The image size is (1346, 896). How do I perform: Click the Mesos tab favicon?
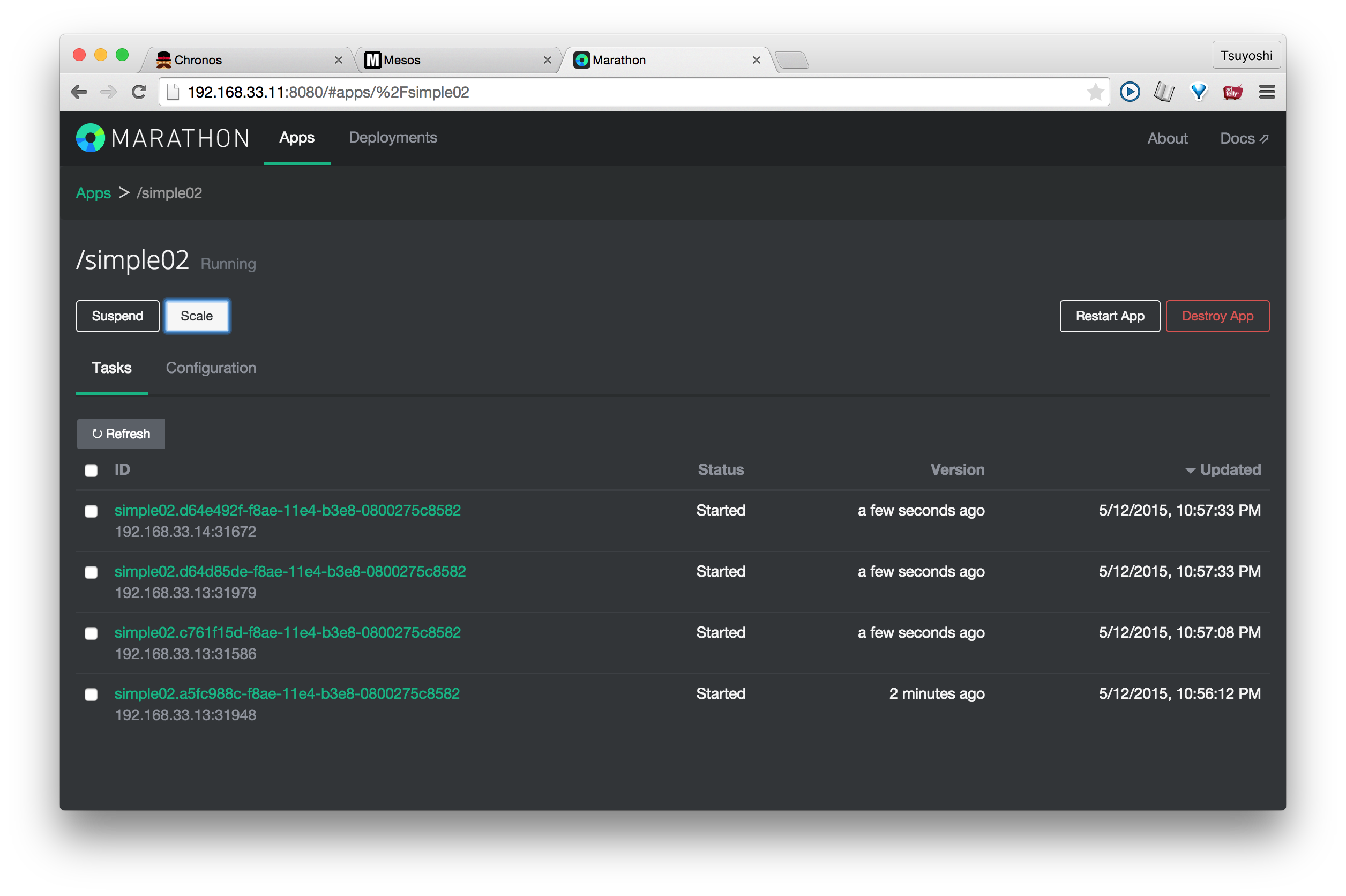coord(373,59)
